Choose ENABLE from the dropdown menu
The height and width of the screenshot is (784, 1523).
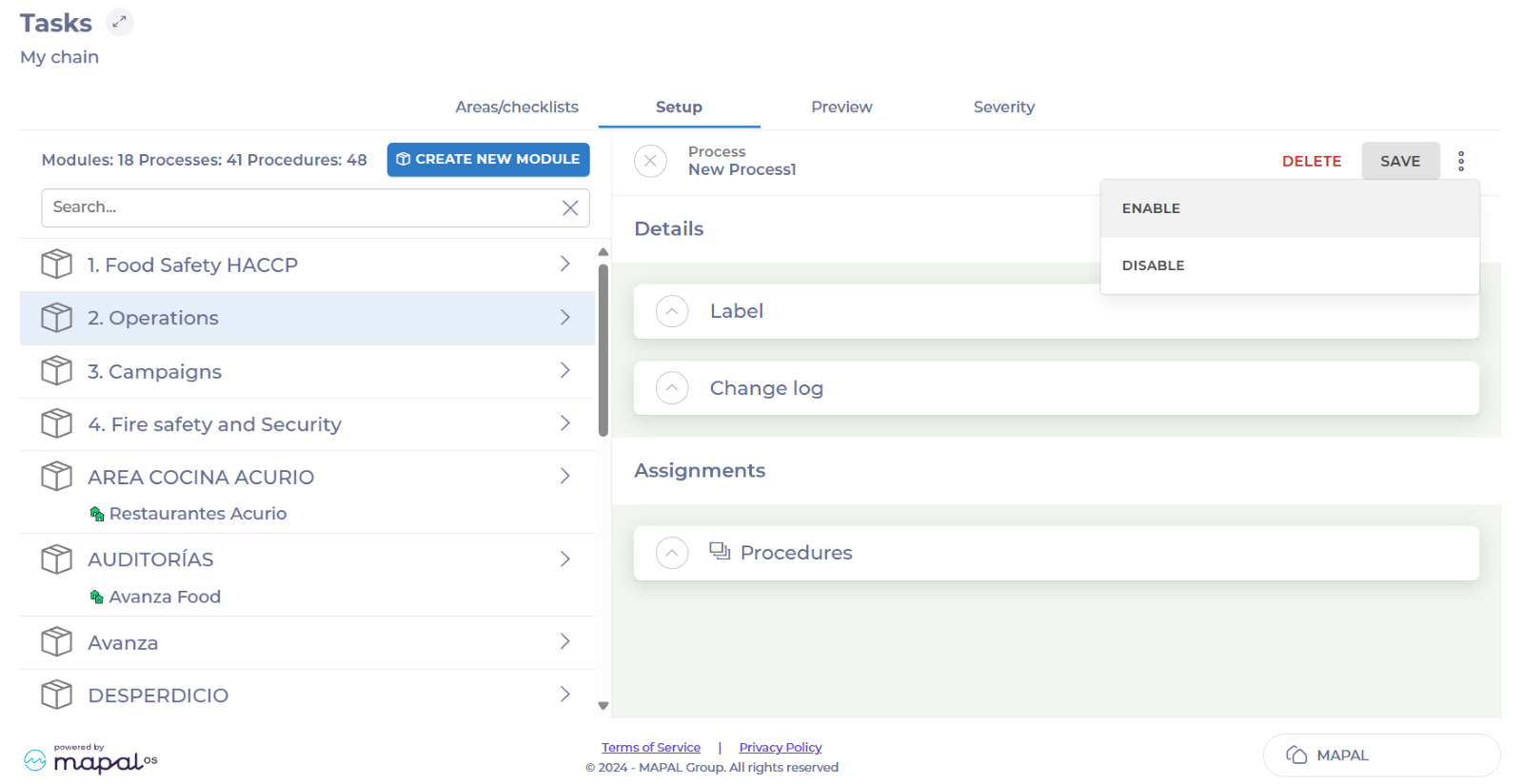pyautogui.click(x=1290, y=208)
